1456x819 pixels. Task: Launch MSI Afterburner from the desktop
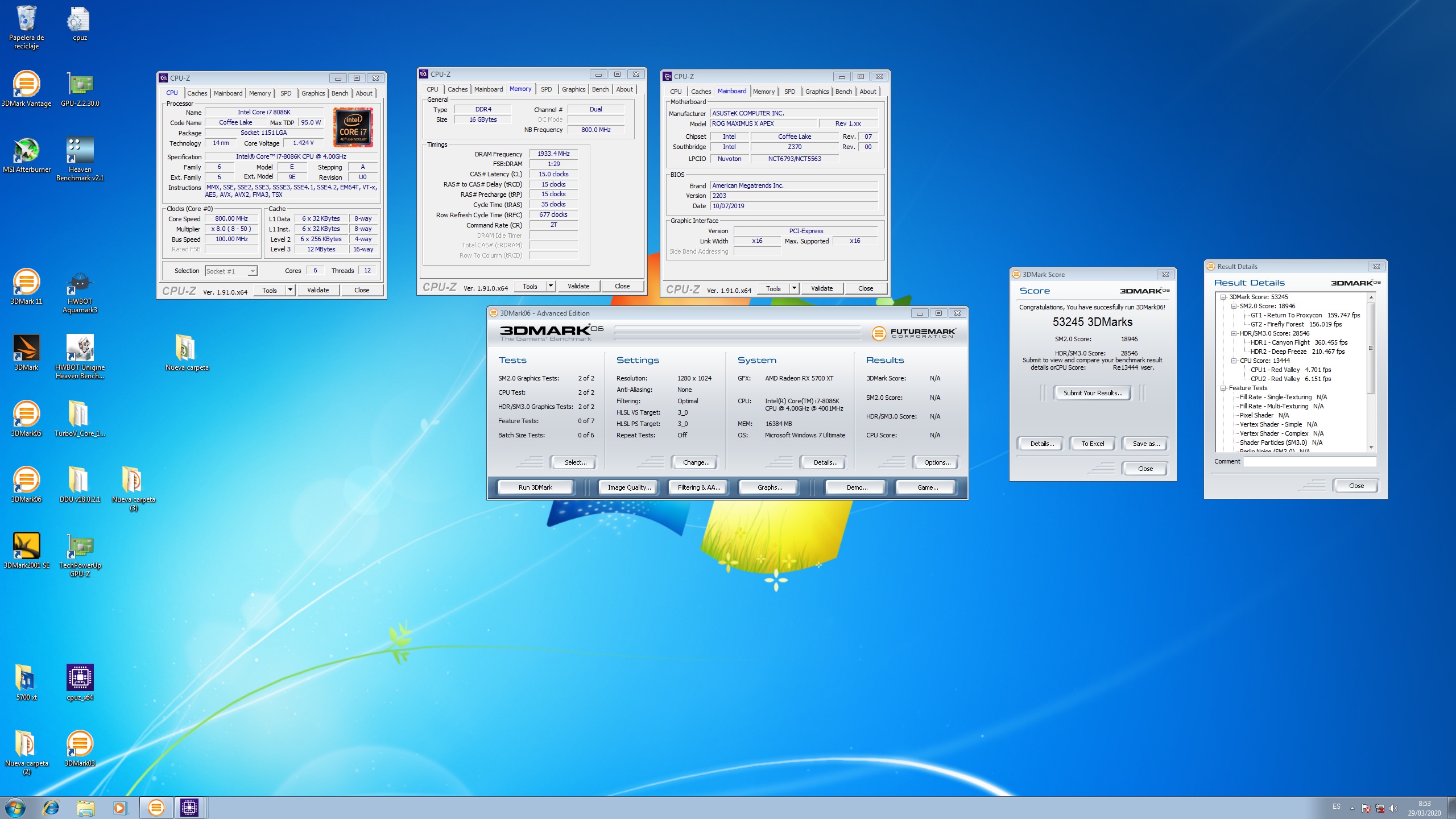coord(26,155)
